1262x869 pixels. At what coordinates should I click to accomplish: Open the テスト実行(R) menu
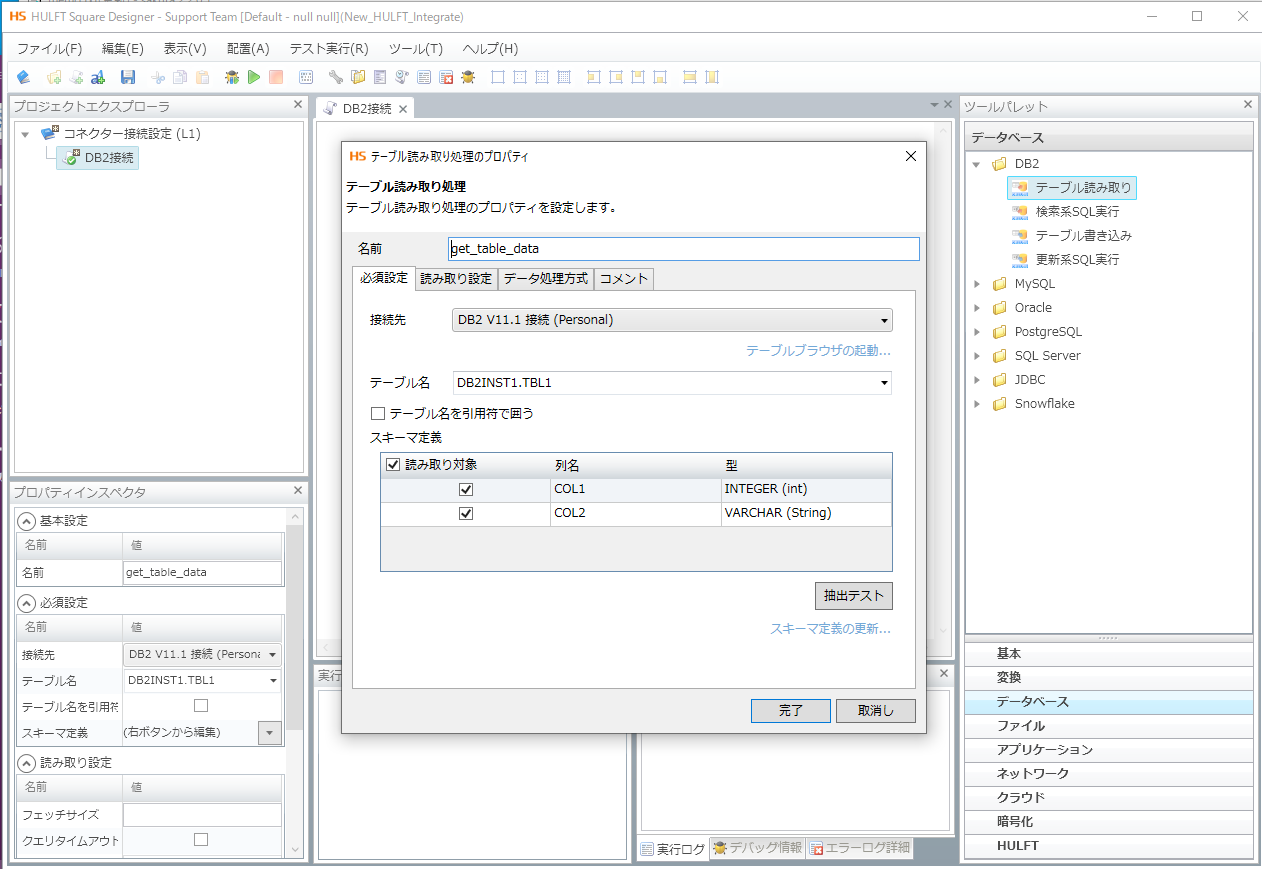pyautogui.click(x=329, y=48)
